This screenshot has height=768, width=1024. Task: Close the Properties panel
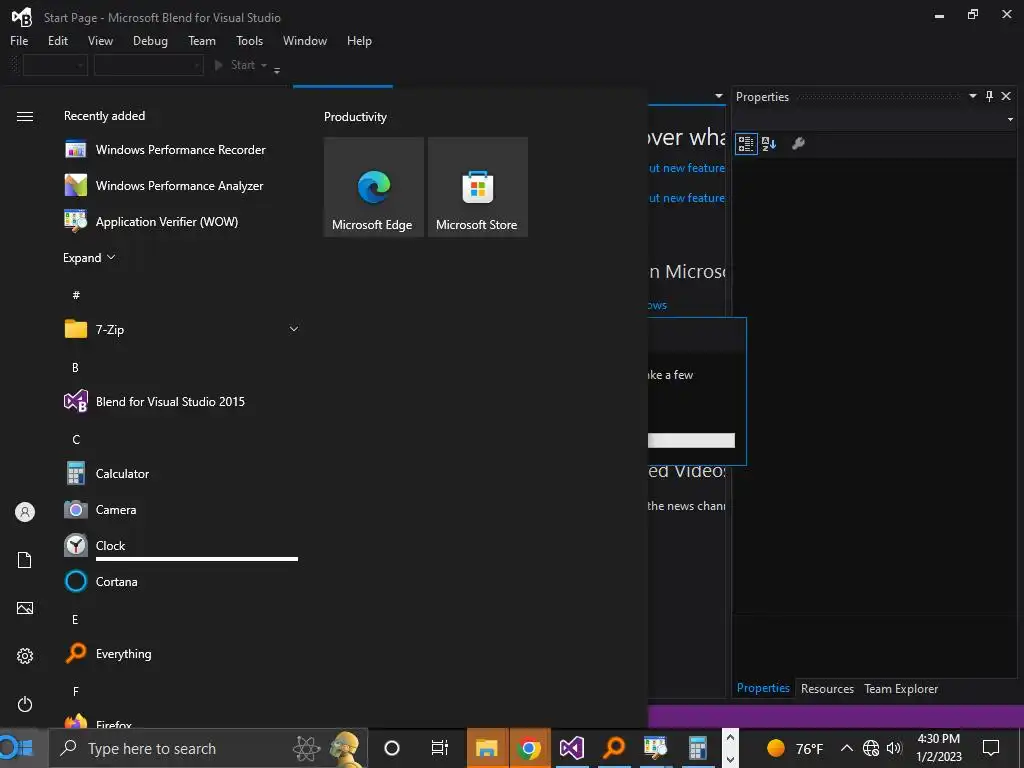pyautogui.click(x=1006, y=96)
